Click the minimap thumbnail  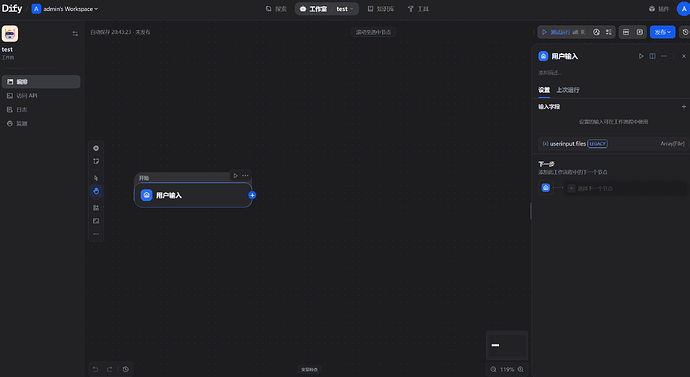tap(507, 345)
